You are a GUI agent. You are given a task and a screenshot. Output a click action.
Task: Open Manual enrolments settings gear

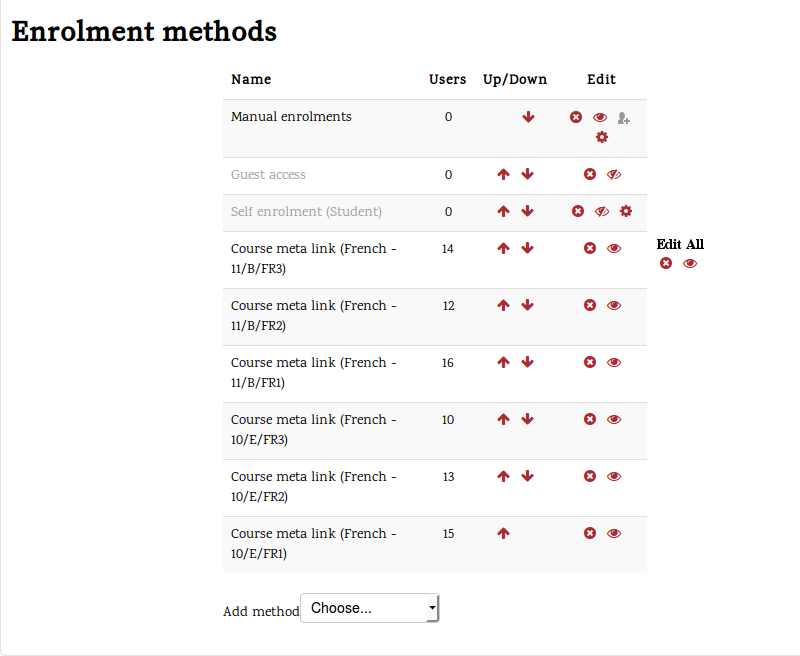602,137
